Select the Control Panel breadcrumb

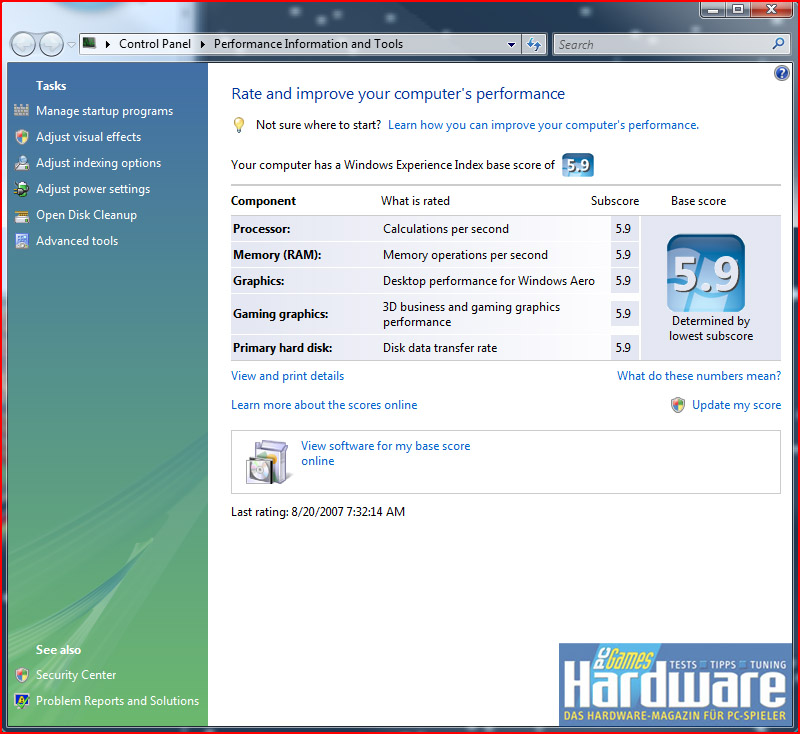click(155, 44)
